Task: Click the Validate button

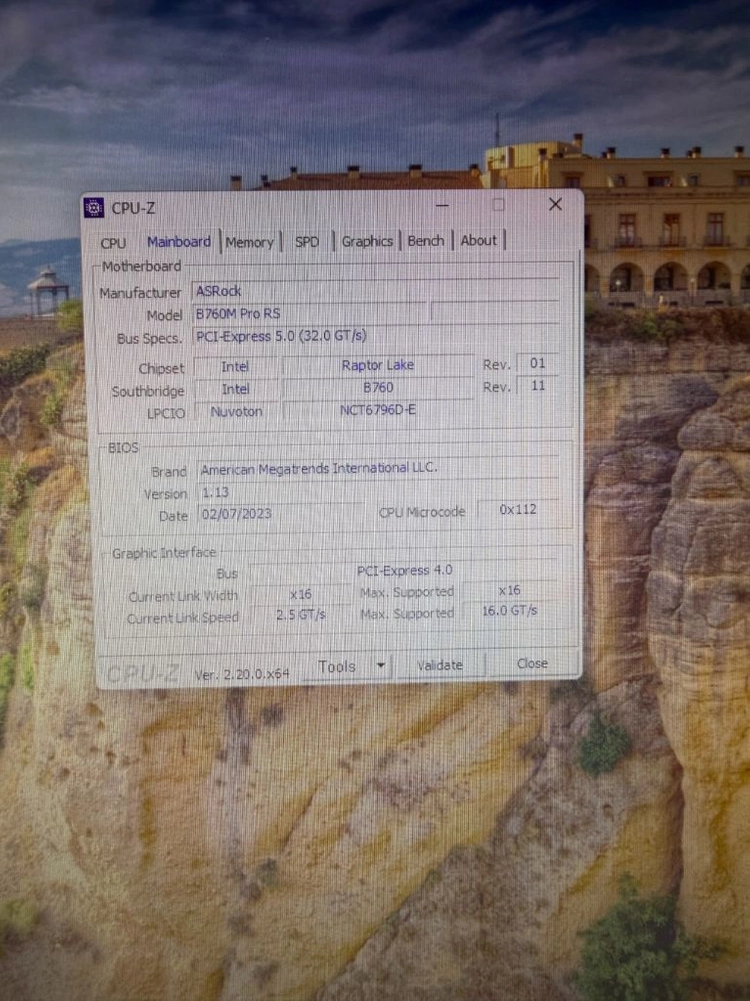Action: pos(440,665)
